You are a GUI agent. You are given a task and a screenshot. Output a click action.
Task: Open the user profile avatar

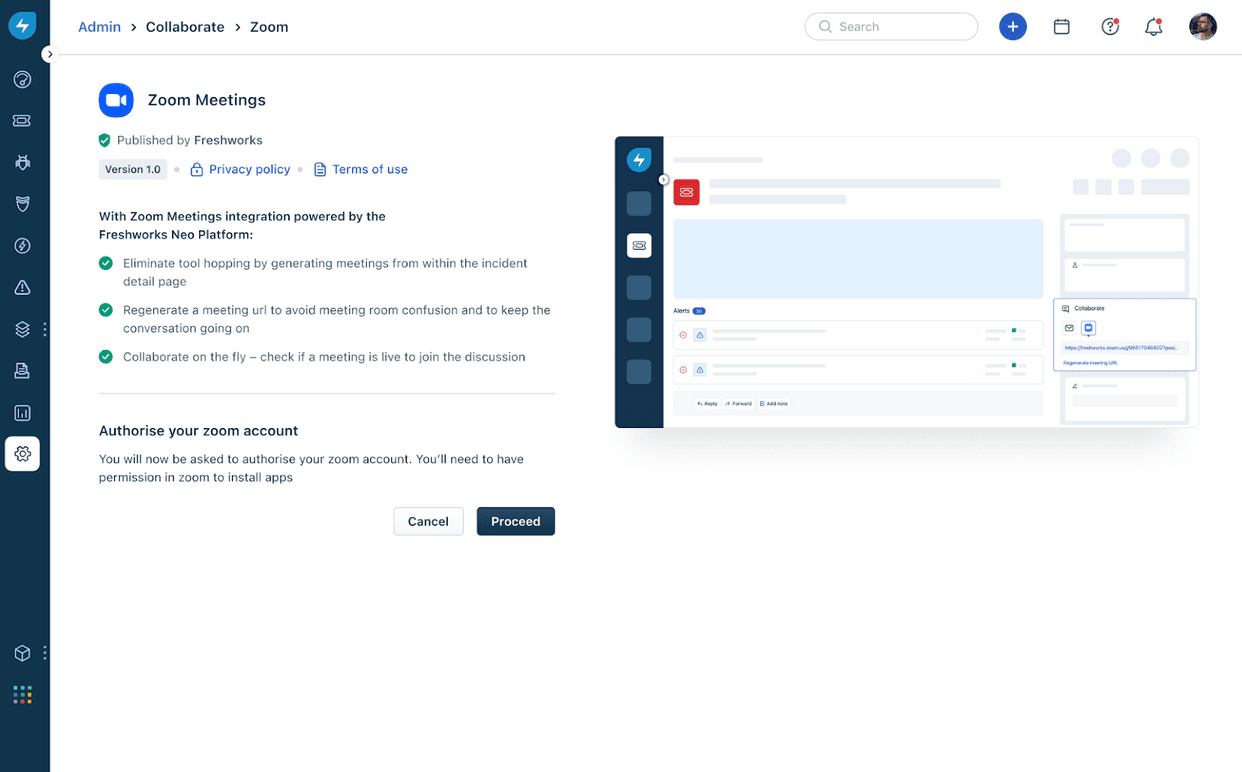pyautogui.click(x=1203, y=27)
